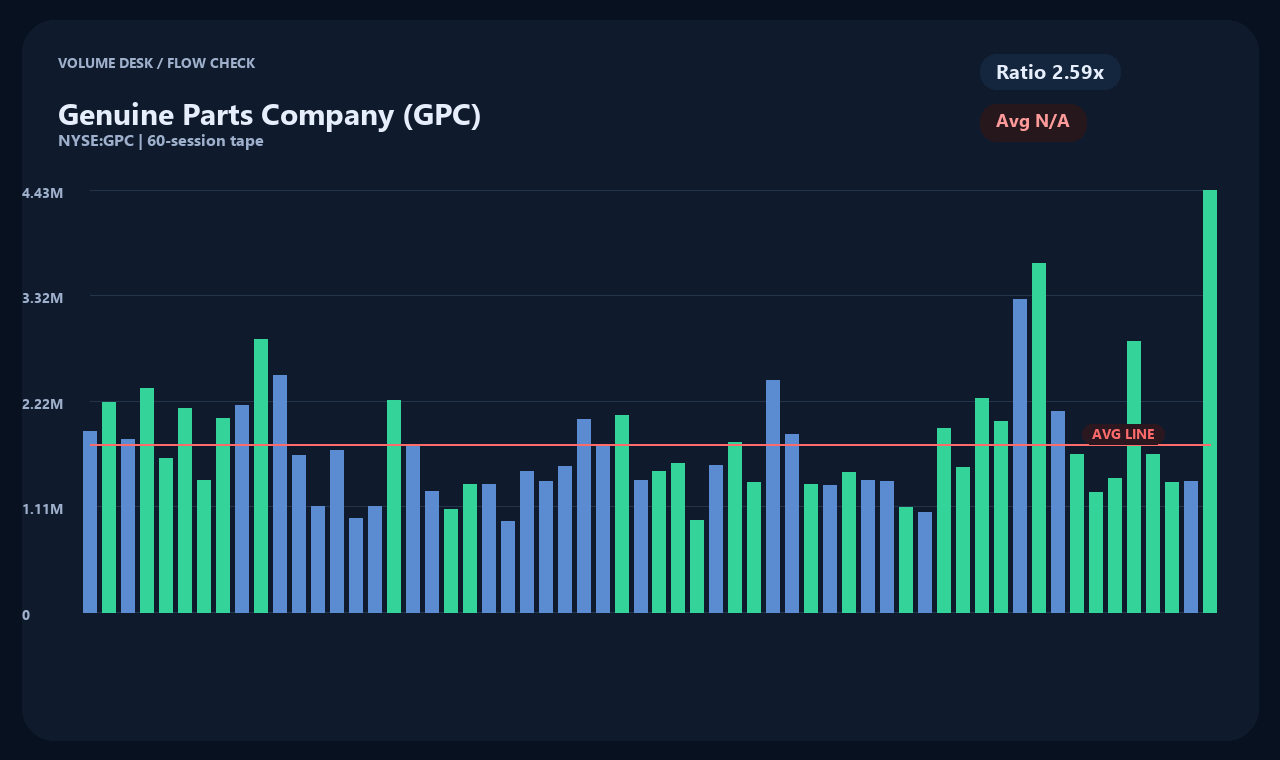Click the VOLUME DESK / FLOW CHECK header
This screenshot has height=760, width=1280.
[156, 63]
